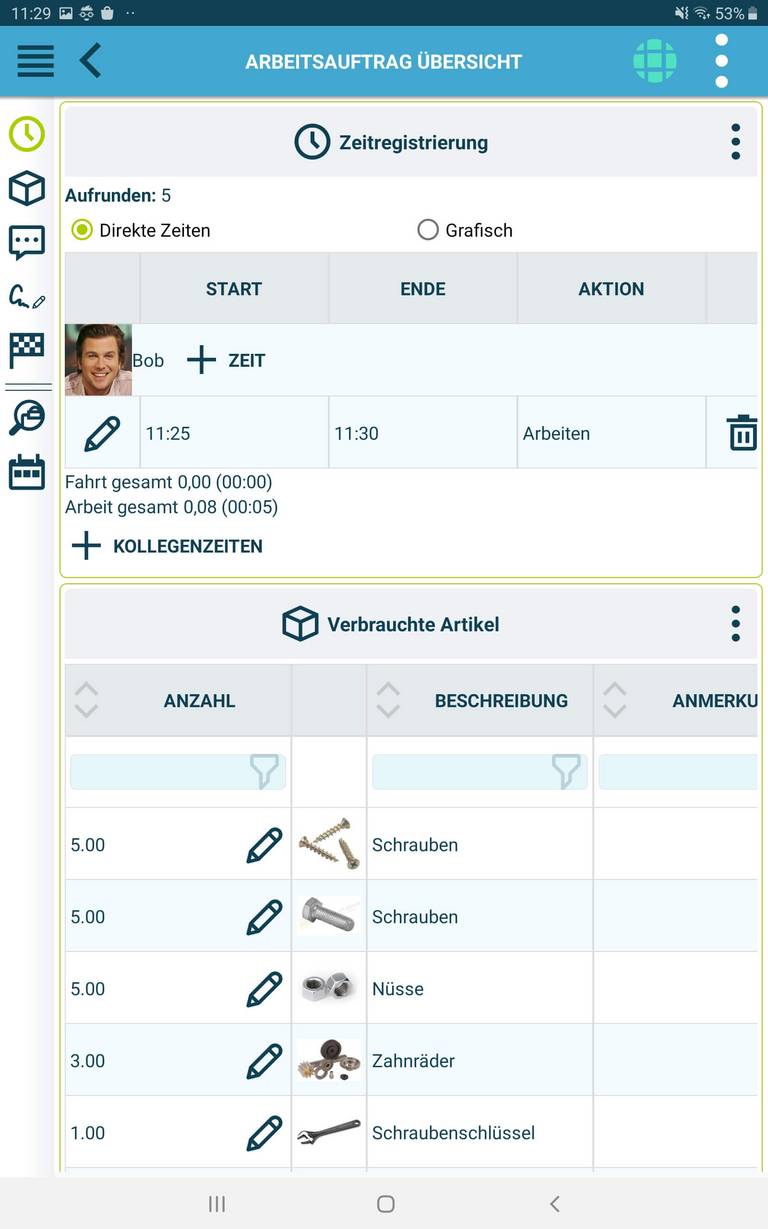This screenshot has height=1229, width=768.
Task: Open the signature sidebar icon
Action: 27,297
